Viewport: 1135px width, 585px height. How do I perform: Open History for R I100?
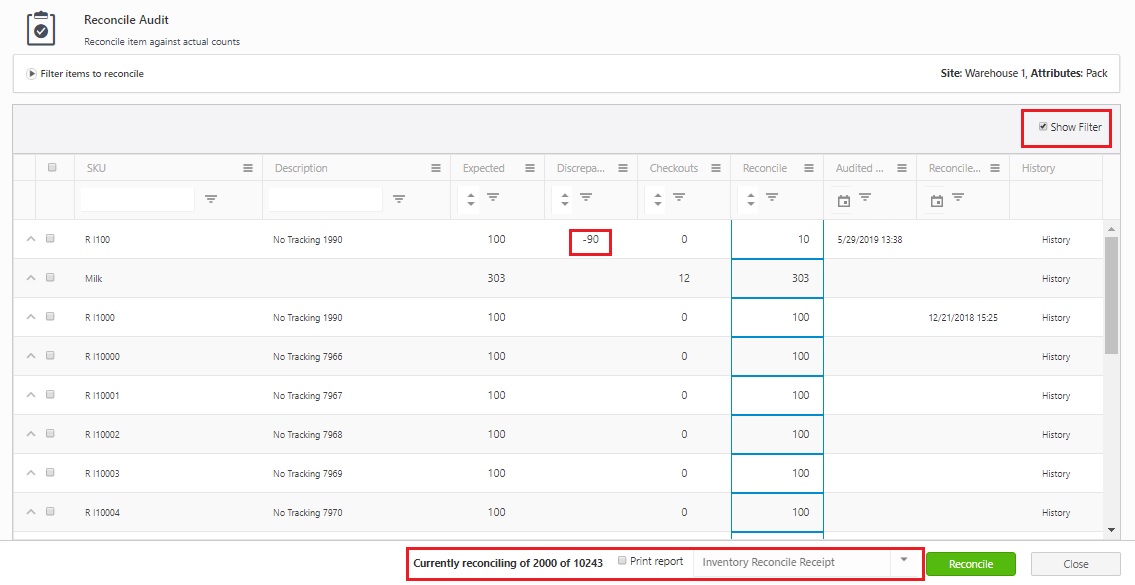[x=1056, y=240]
